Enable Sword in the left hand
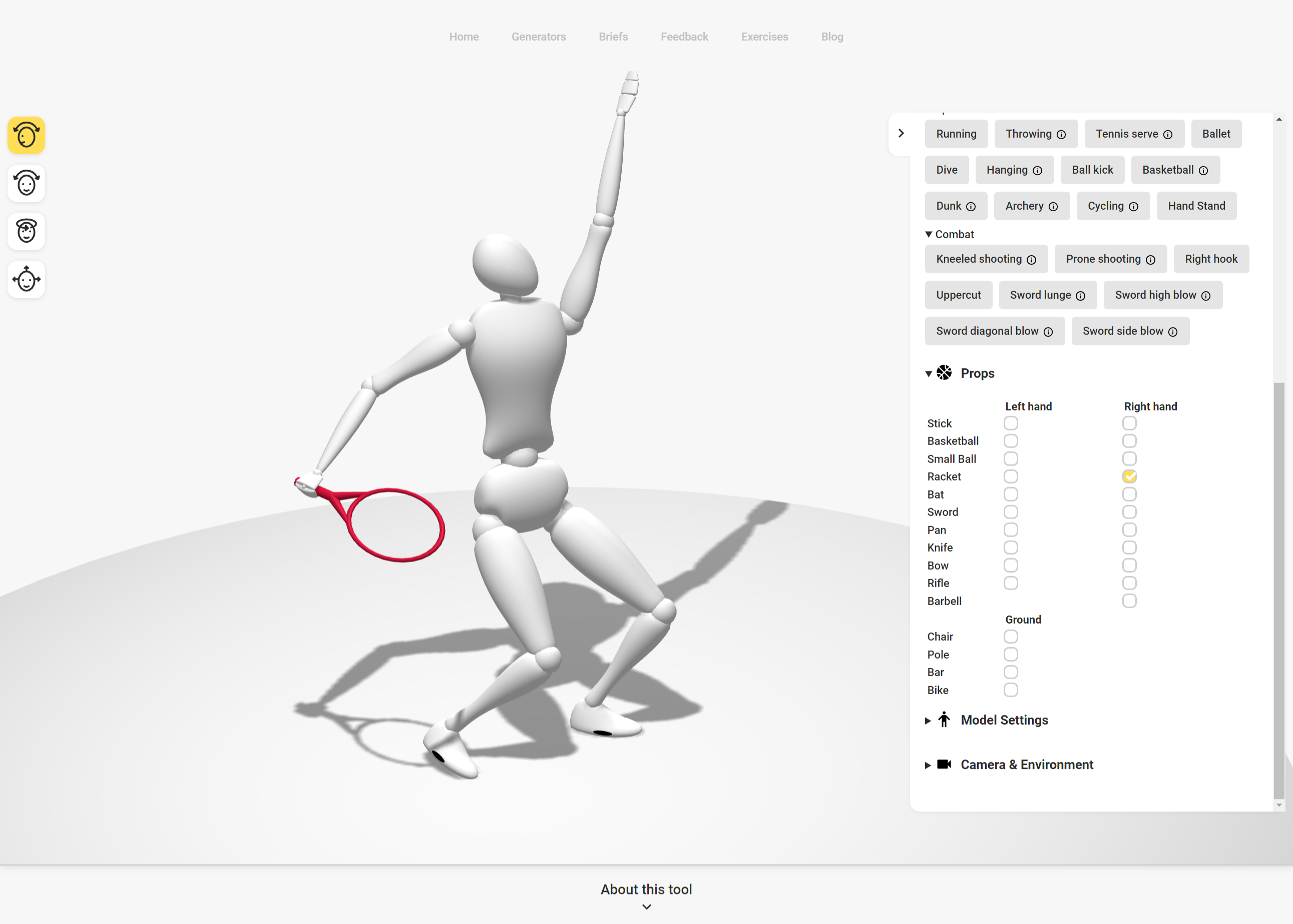1293x924 pixels. [1010, 512]
